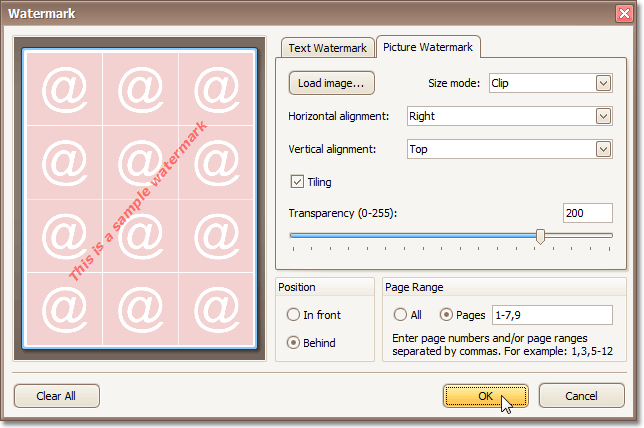Choose the All page range option
Screen dimensions: 644x428
400,315
